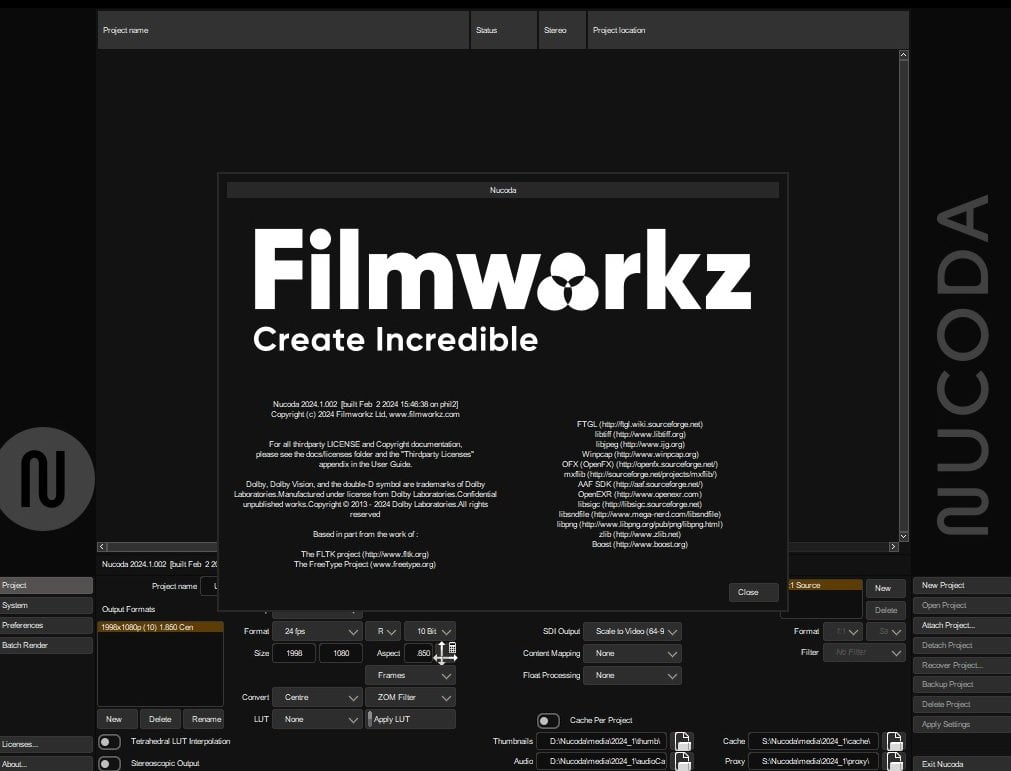Open the About... page
Image resolution: width=1011 pixels, height=771 pixels.
46,764
